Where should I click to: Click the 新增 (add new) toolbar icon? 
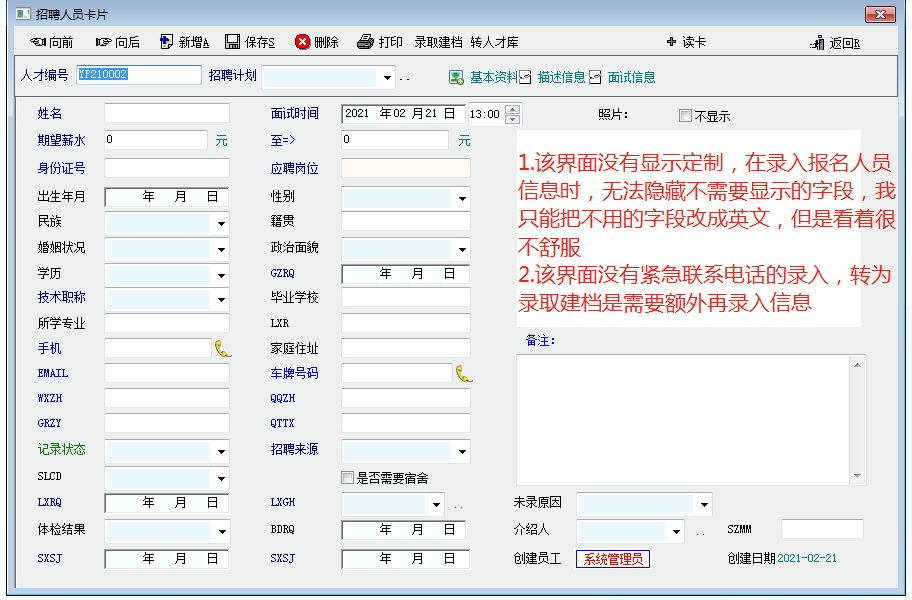167,42
